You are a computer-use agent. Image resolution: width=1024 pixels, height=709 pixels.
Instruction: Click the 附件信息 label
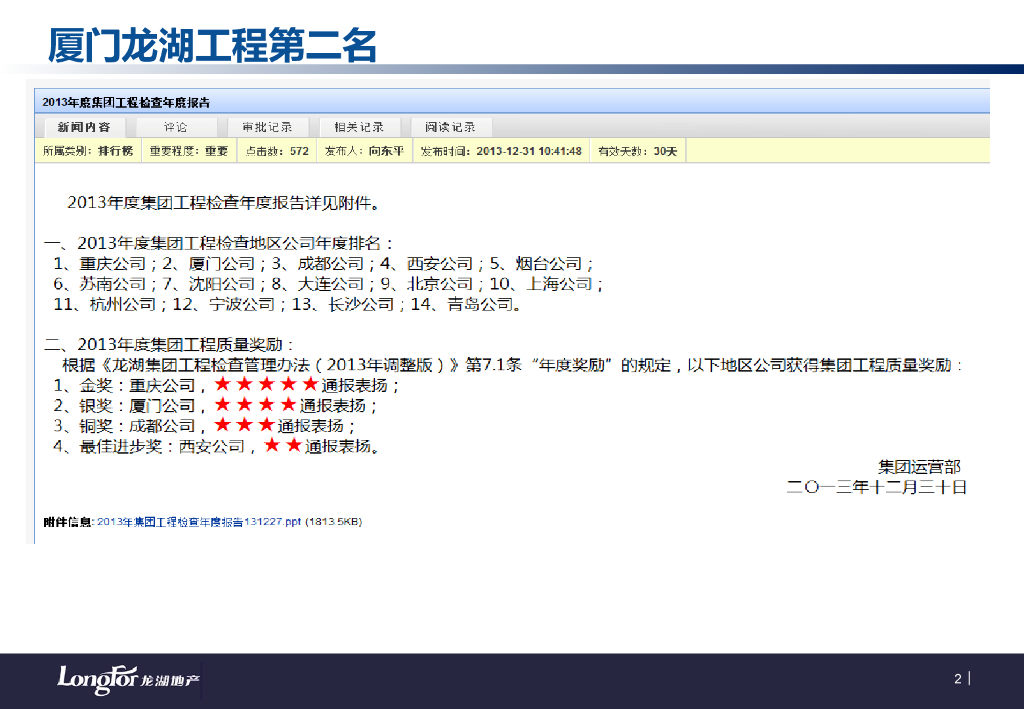68,522
